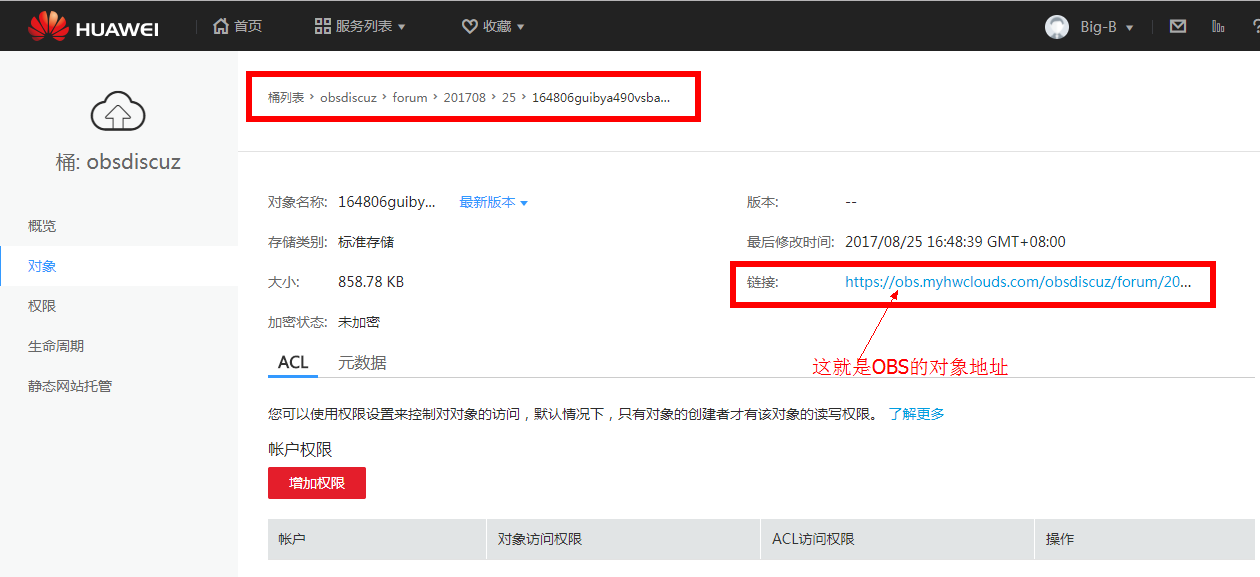The height and width of the screenshot is (577, 1260).
Task: Click the Big-B user avatar
Action: (x=1057, y=27)
